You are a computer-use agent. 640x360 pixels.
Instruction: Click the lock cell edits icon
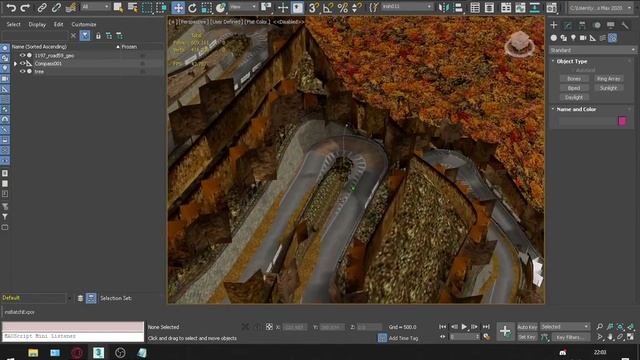[x=98, y=36]
